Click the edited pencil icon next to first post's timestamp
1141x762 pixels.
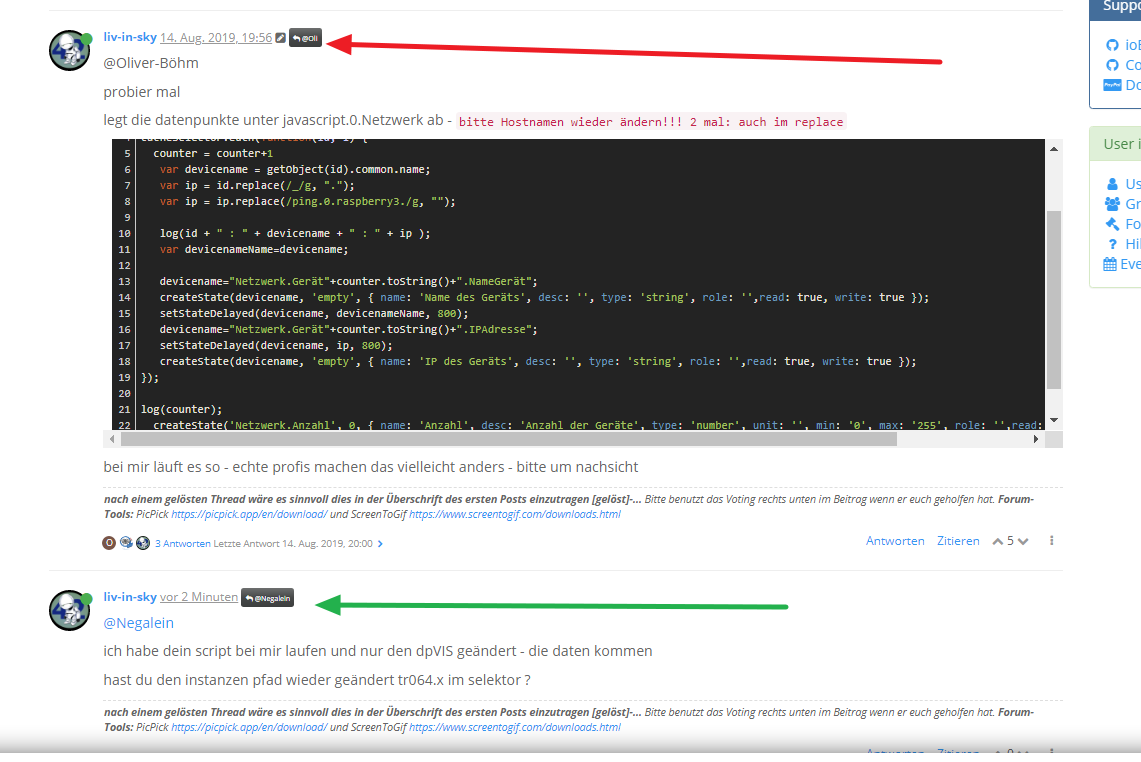tap(281, 38)
